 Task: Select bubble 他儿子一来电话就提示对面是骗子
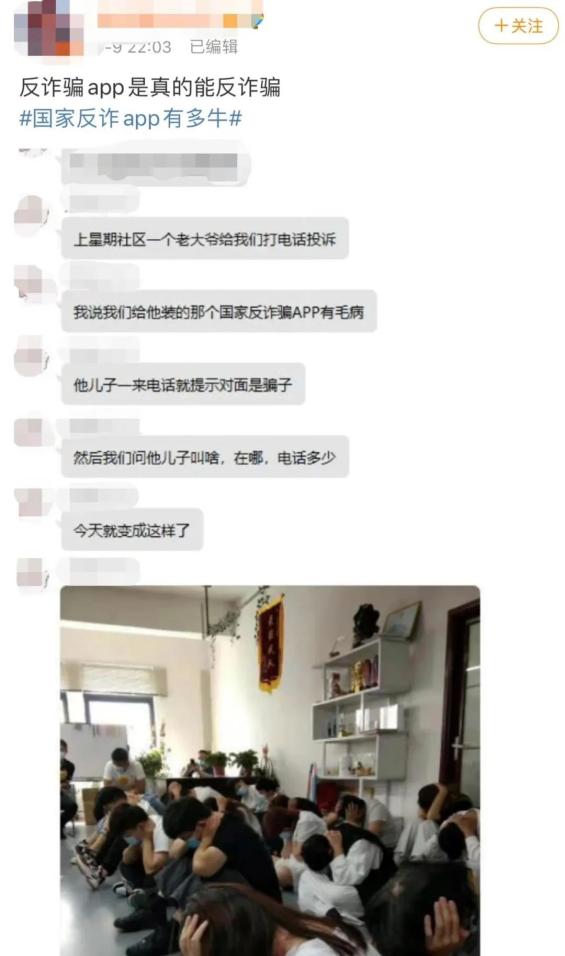pos(183,385)
